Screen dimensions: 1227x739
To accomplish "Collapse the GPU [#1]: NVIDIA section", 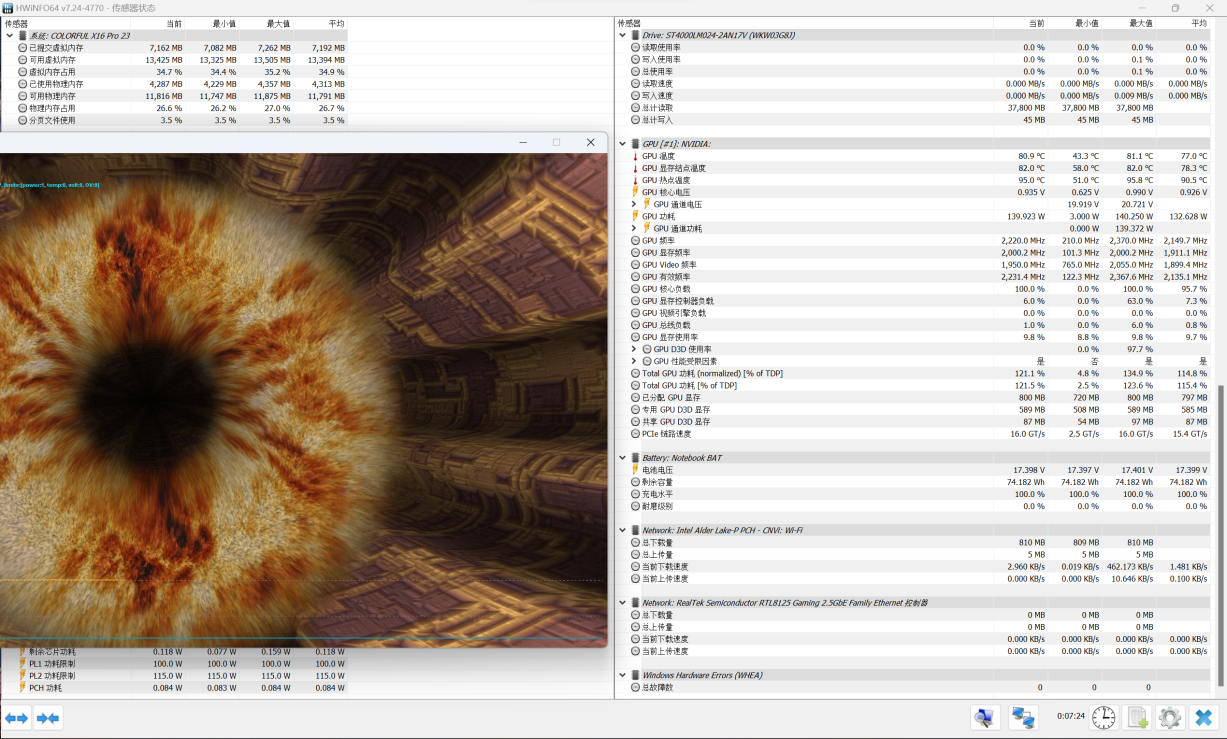I will click(622, 144).
